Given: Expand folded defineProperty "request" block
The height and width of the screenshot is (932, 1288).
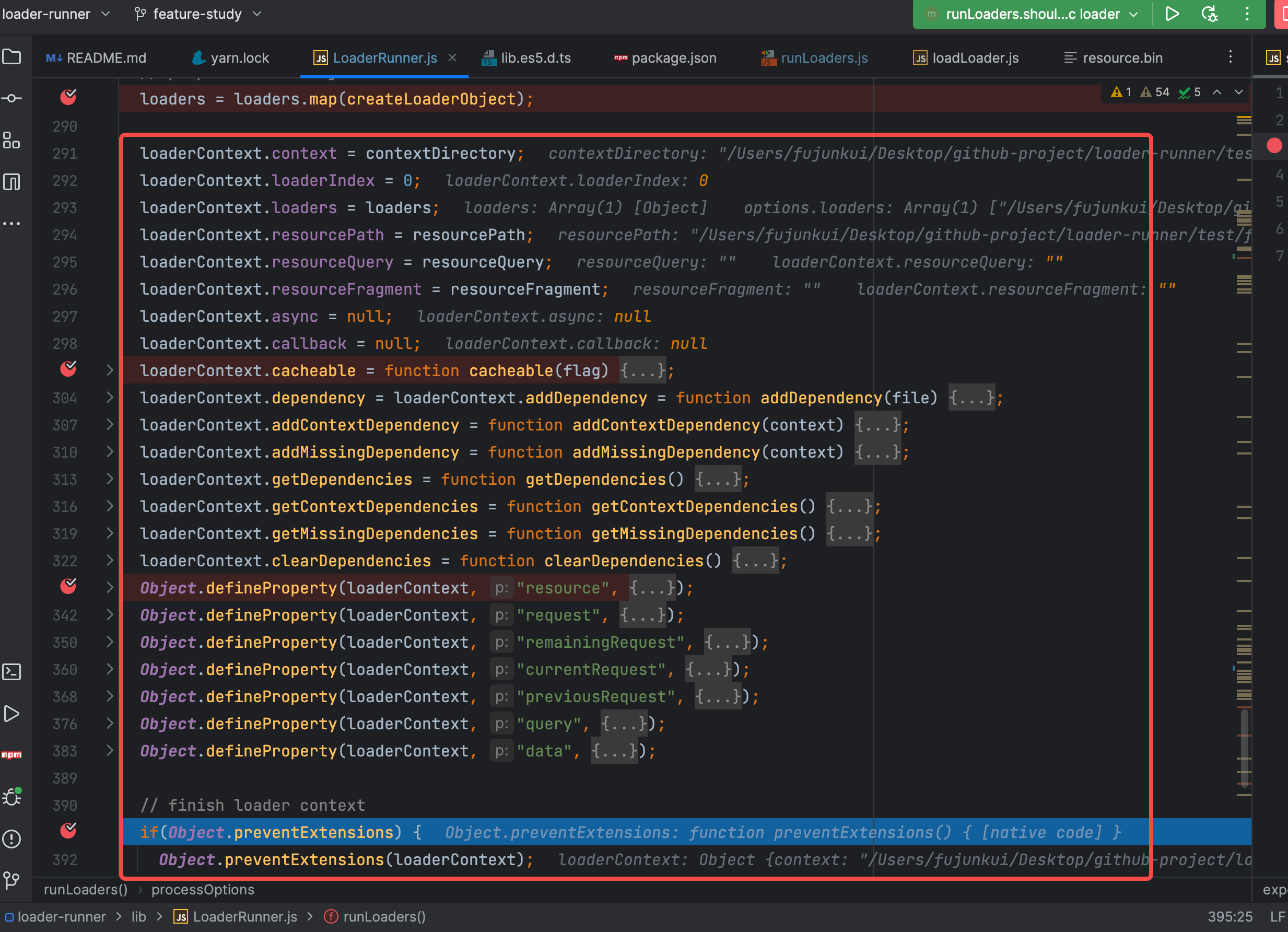Looking at the screenshot, I should click(x=110, y=614).
